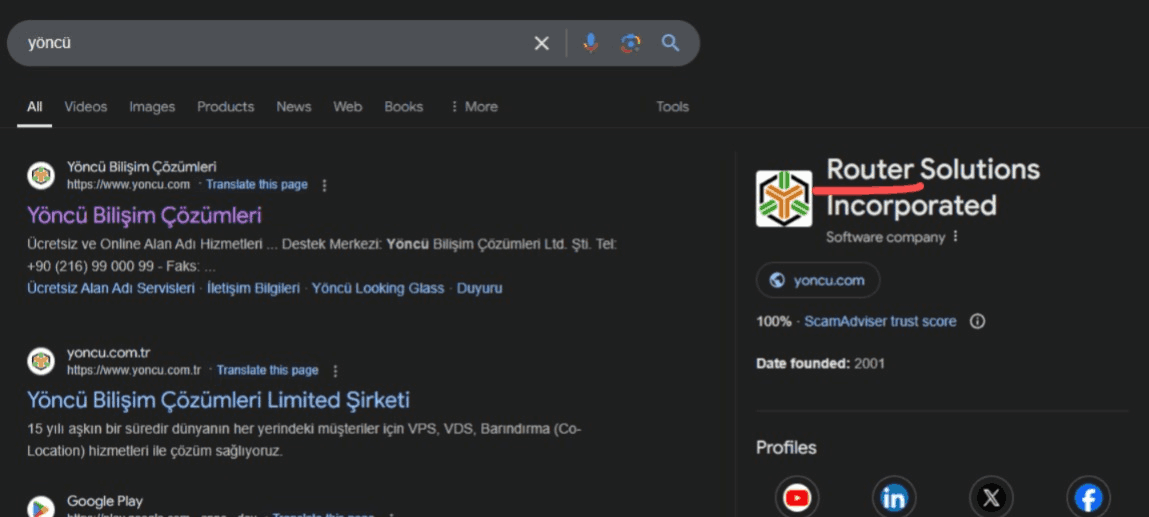Open the X (Twitter) profile icon
Image resolution: width=1149 pixels, height=517 pixels.
[991, 497]
